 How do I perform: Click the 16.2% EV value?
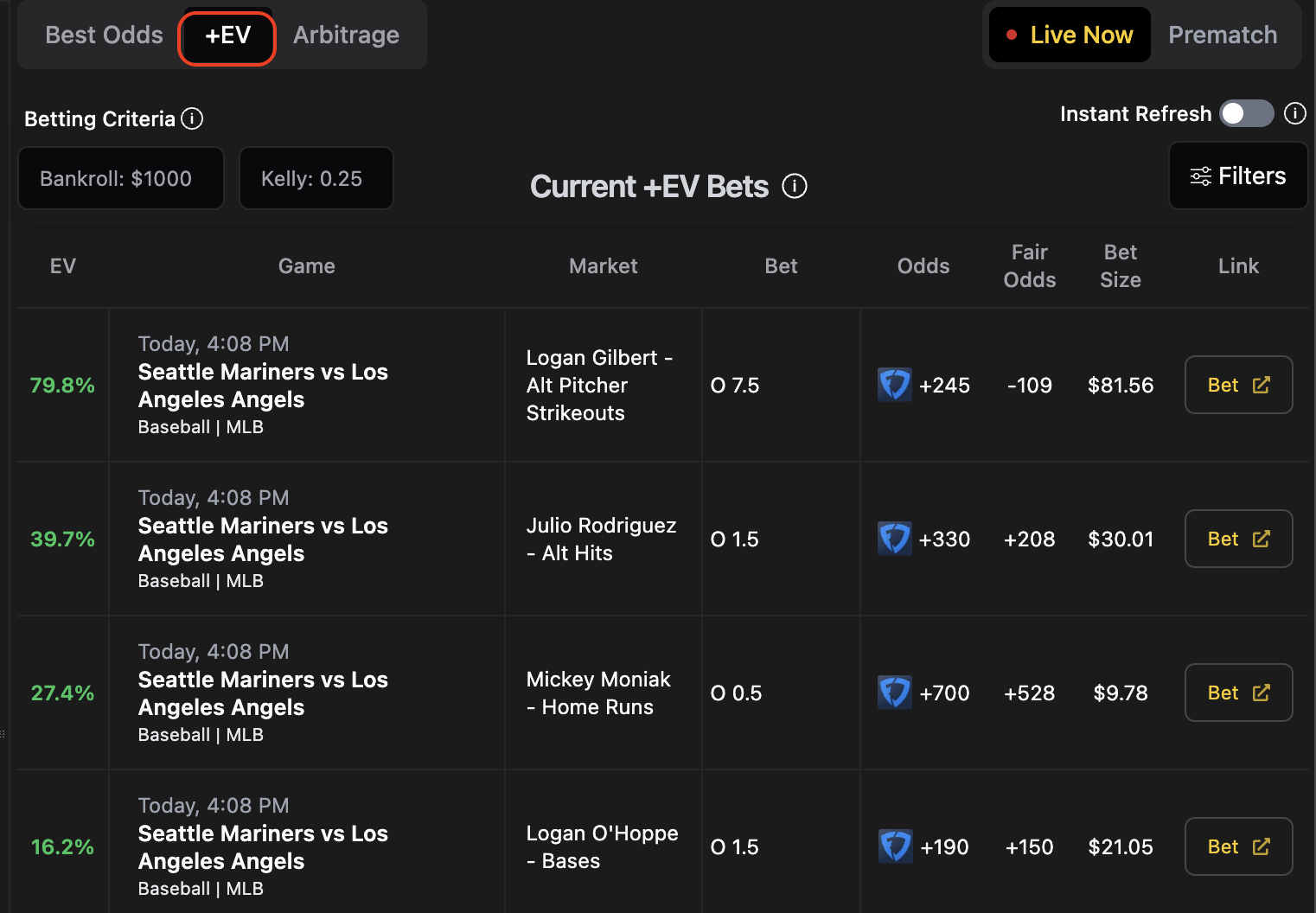point(62,846)
